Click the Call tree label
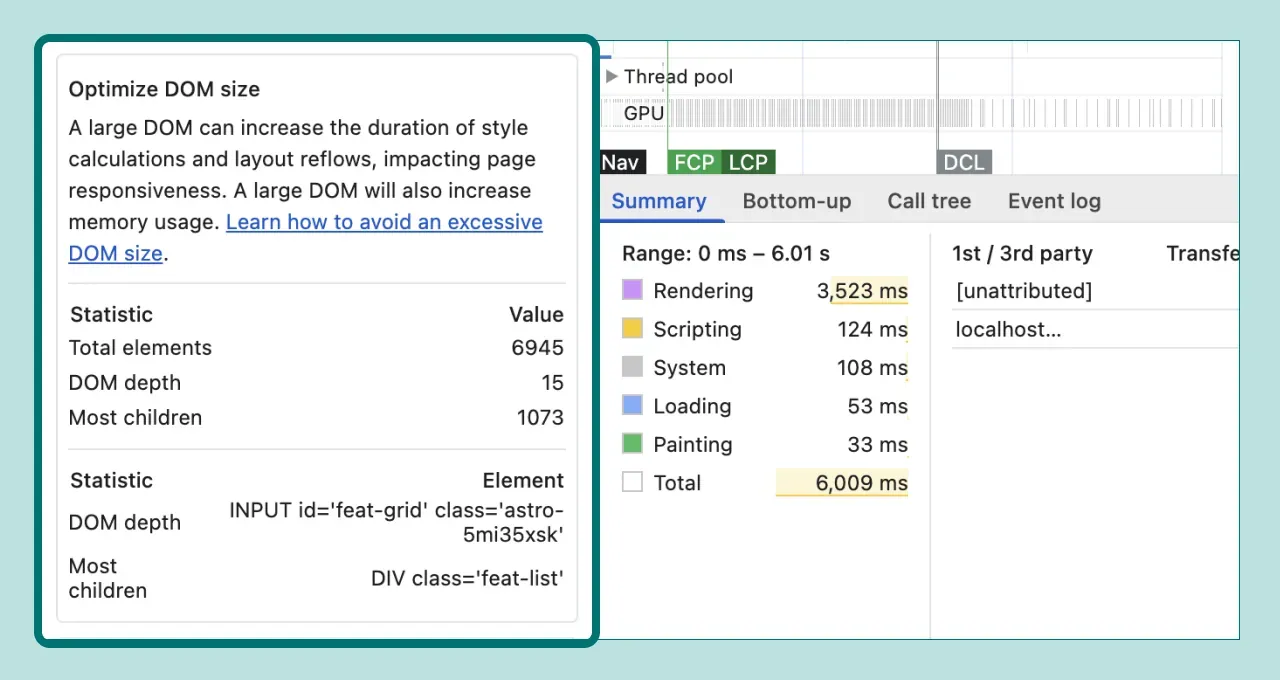This screenshot has width=1280, height=680. [x=929, y=201]
